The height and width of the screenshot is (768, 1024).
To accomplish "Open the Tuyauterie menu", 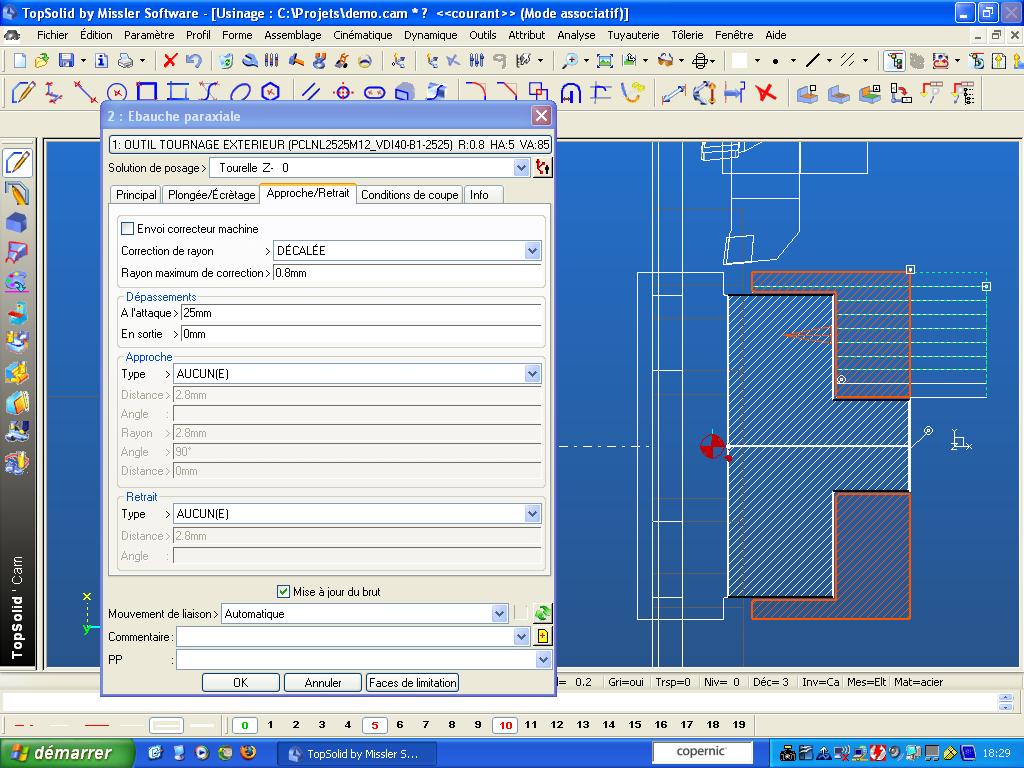I will [x=633, y=35].
